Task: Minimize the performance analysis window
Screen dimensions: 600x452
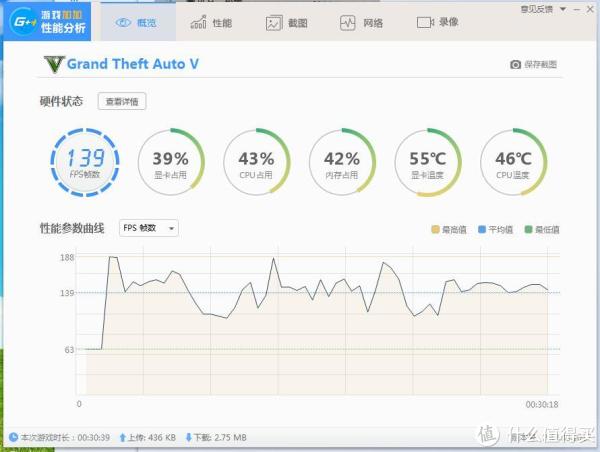Action: coord(577,10)
